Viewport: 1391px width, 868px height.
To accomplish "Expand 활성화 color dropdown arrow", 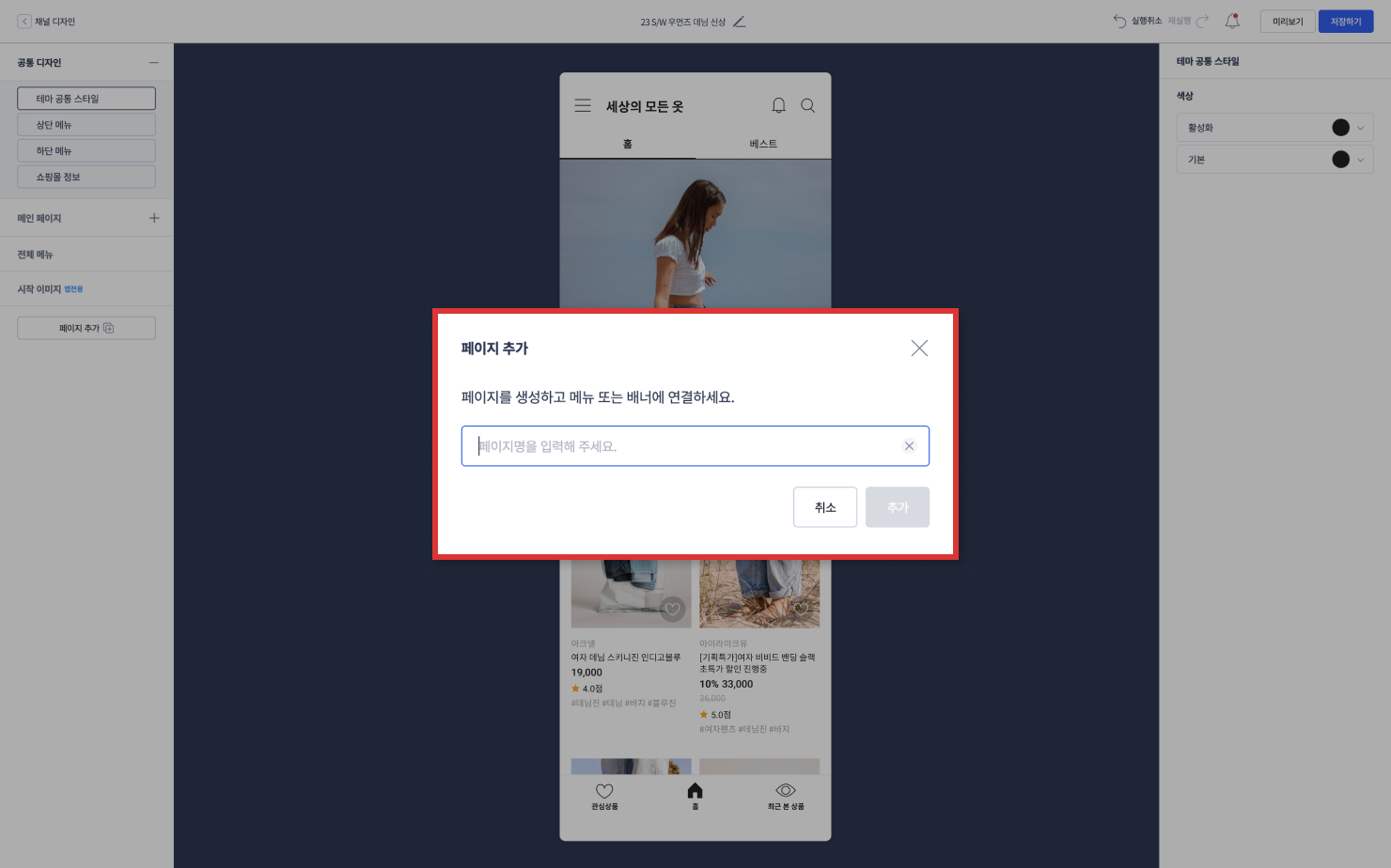I will point(1361,128).
